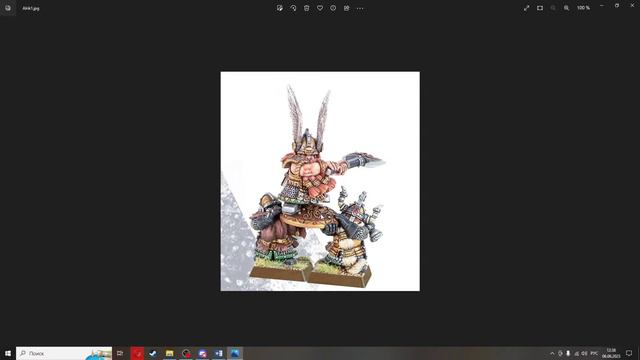Open network status tray icon
This screenshot has width=640, height=360.
(x=576, y=353)
